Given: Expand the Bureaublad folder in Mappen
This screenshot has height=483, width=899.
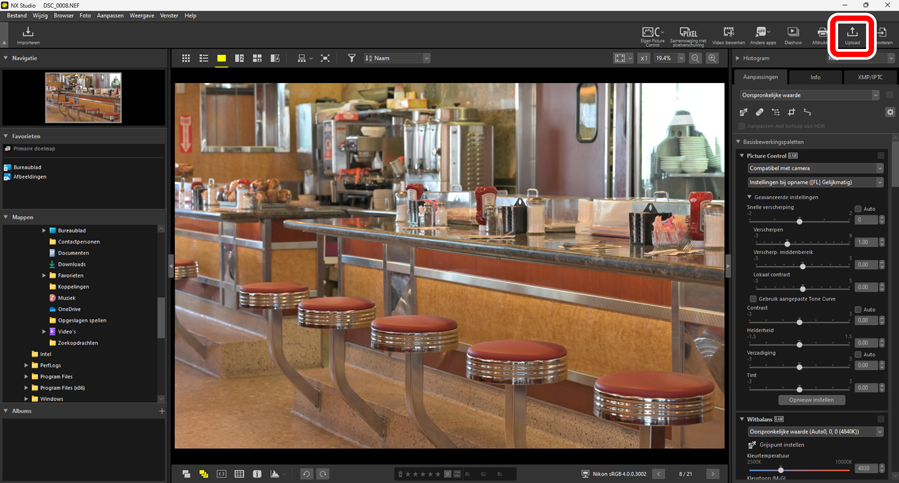Looking at the screenshot, I should (x=44, y=230).
